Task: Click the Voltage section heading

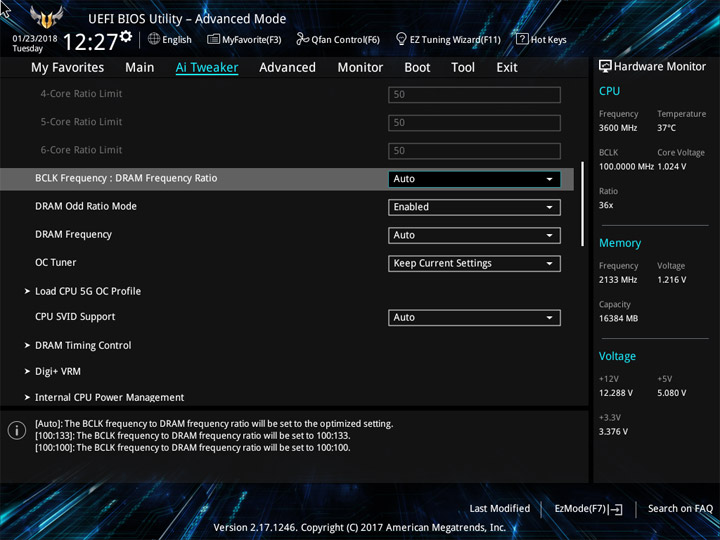Action: (617, 356)
